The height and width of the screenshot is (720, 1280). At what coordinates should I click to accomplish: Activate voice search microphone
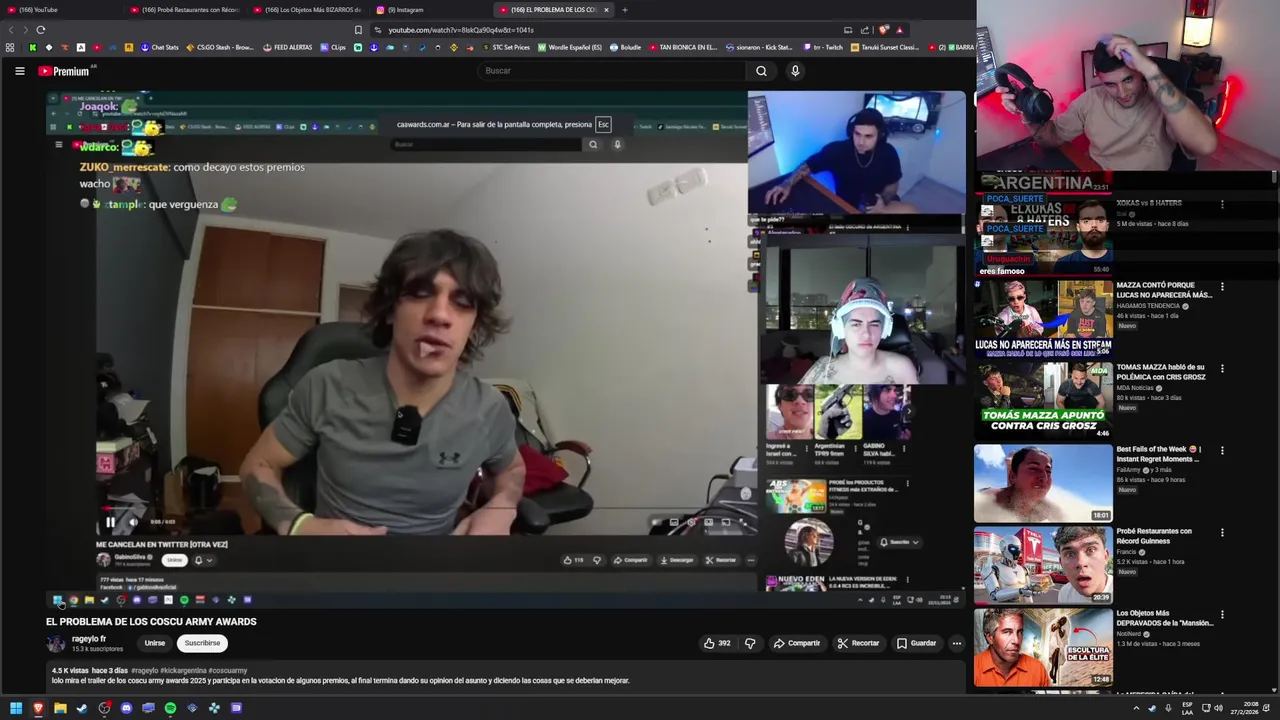[x=795, y=71]
